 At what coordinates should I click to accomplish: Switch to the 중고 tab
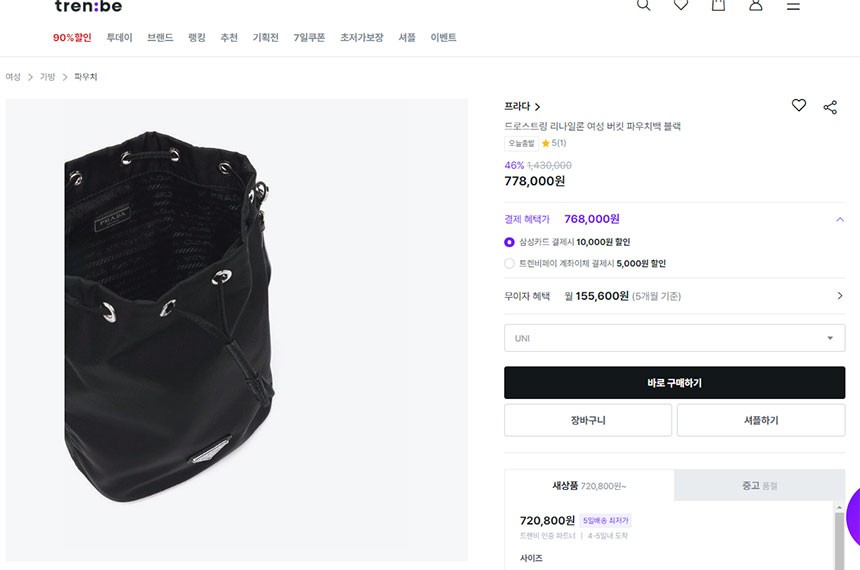759,485
